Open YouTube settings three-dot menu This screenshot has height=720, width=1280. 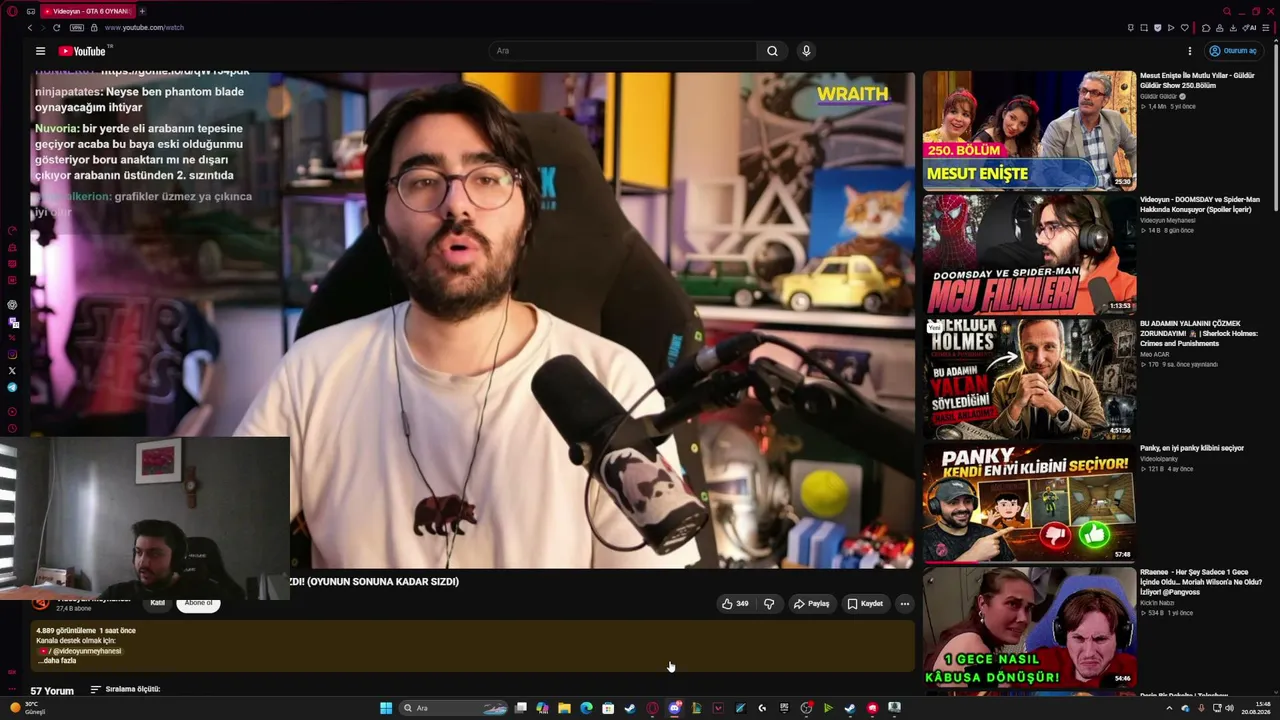point(1190,51)
